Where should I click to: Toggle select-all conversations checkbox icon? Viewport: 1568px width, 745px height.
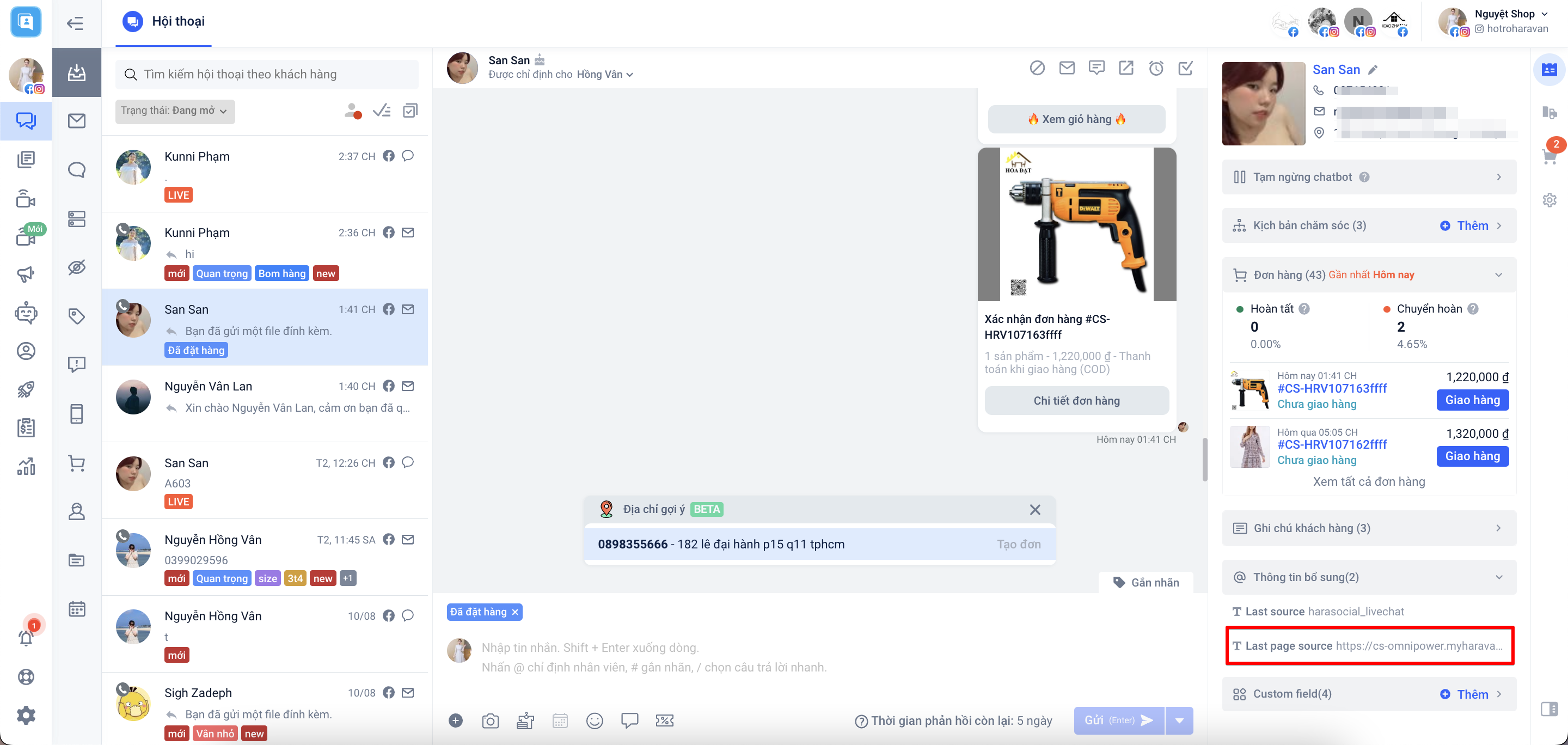coord(411,111)
